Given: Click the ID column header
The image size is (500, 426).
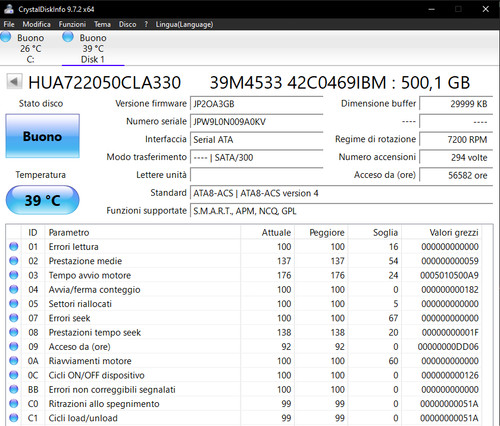Looking at the screenshot, I should click(x=33, y=232).
